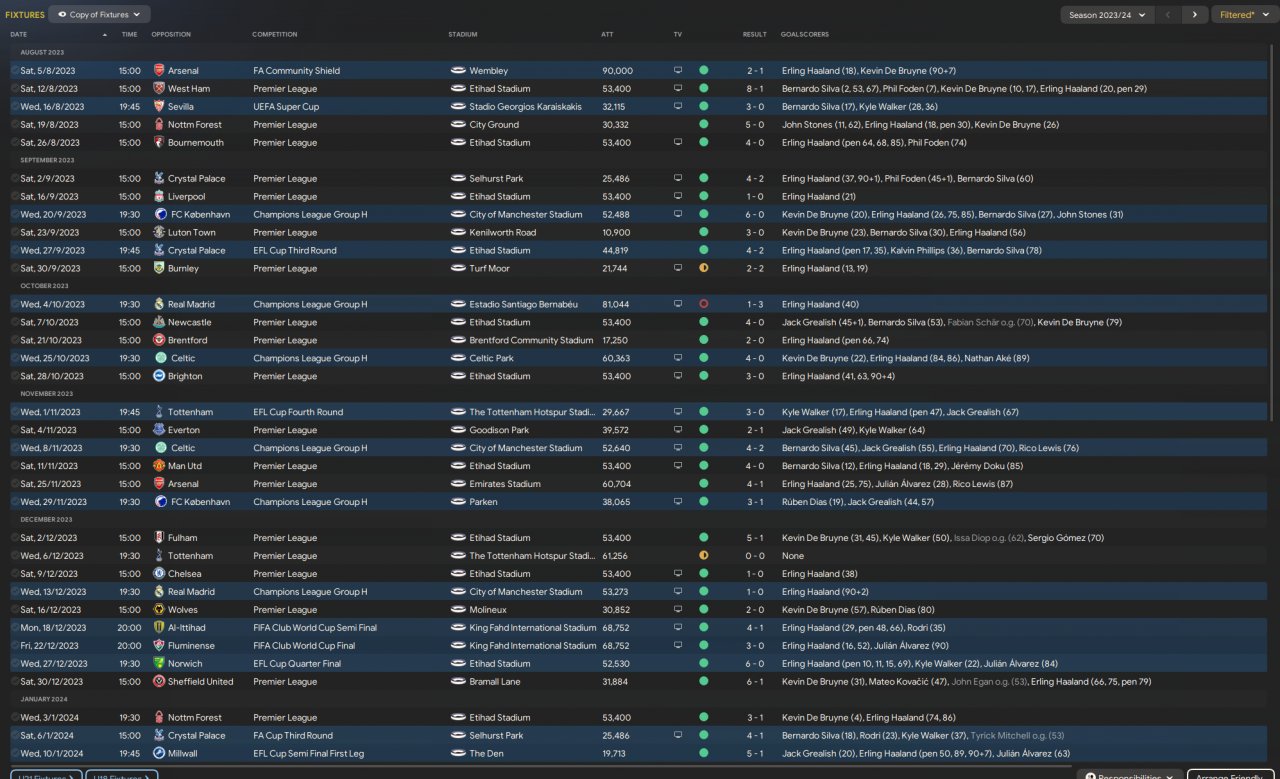Sort by the Att column header
The height and width of the screenshot is (779, 1280).
pos(608,34)
